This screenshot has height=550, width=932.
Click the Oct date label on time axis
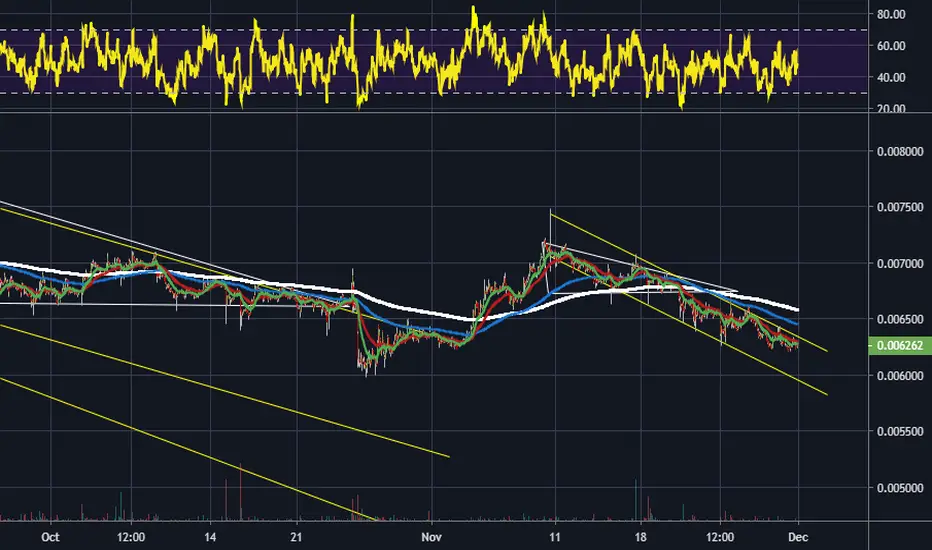pyautogui.click(x=51, y=537)
